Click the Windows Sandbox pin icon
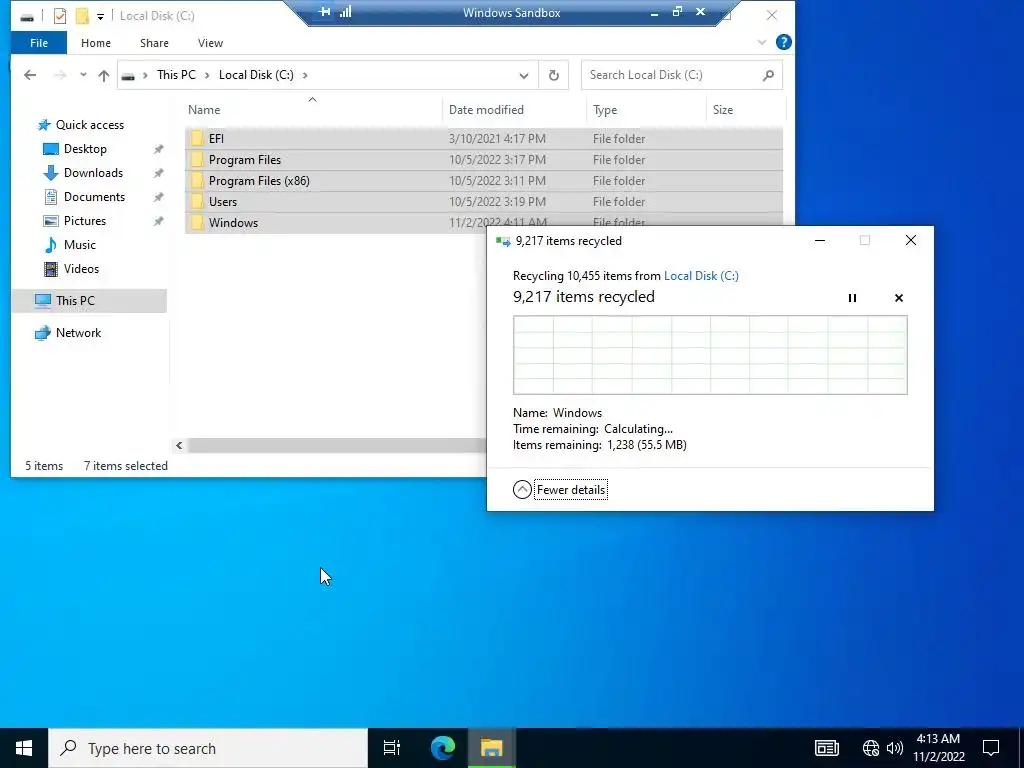 (x=324, y=12)
